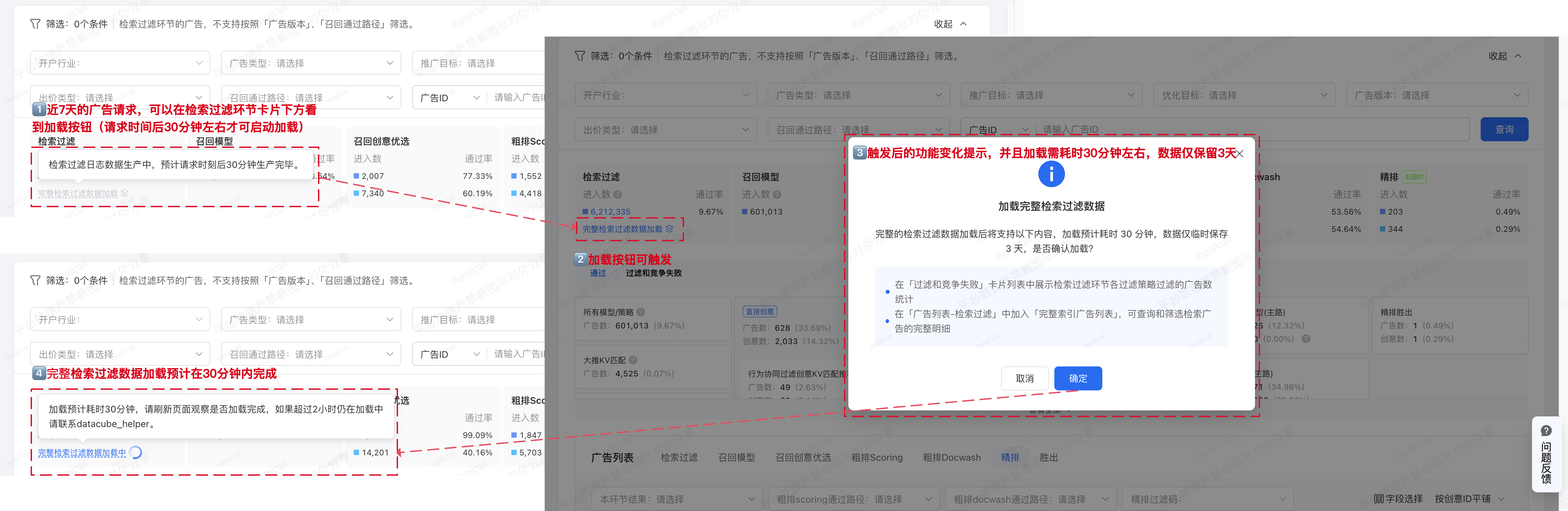
Task: Click help icon next to 所有模型/策略
Action: pos(641,312)
